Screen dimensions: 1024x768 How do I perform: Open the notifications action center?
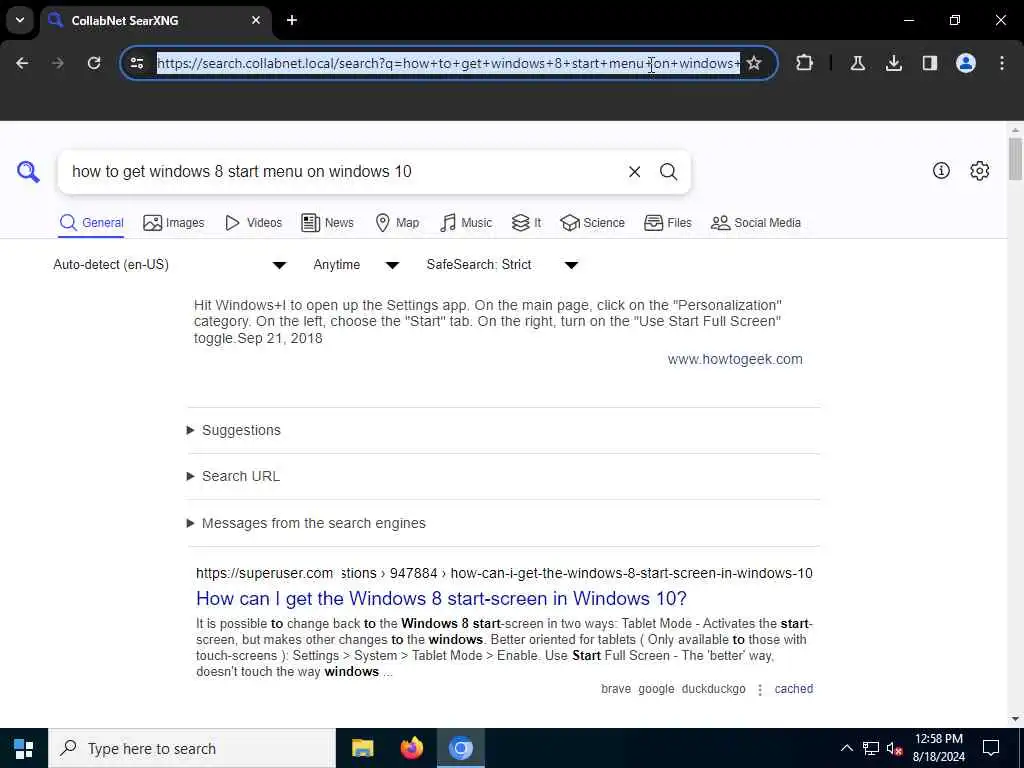(991, 748)
